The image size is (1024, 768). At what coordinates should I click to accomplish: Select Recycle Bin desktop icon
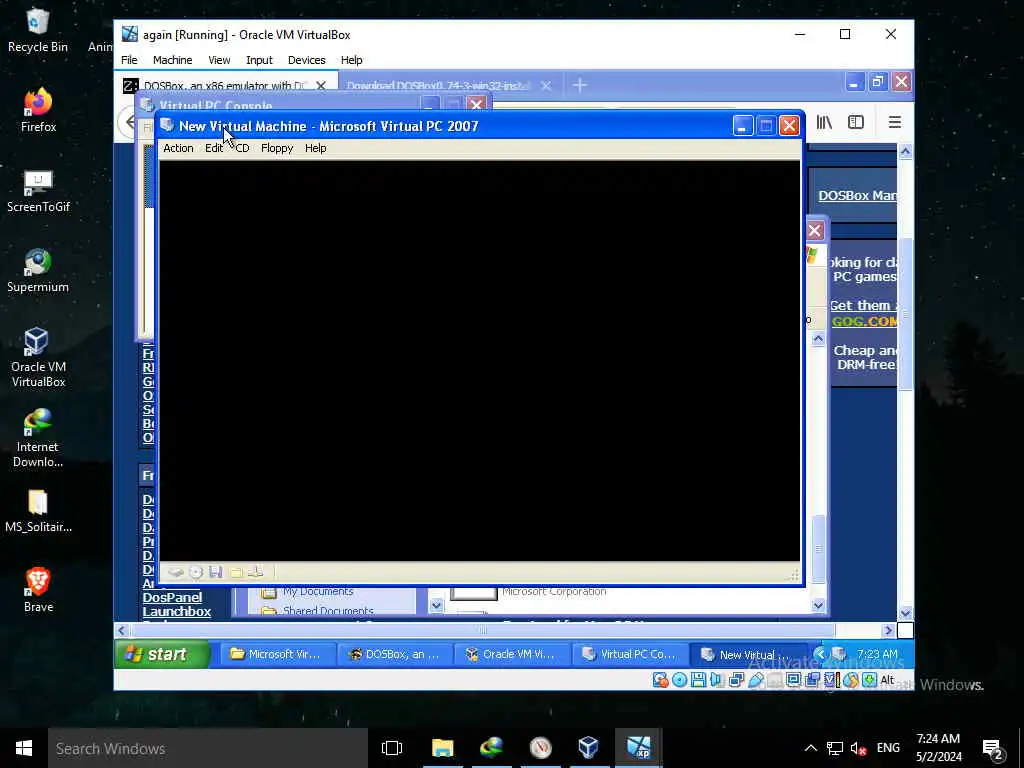[x=38, y=30]
